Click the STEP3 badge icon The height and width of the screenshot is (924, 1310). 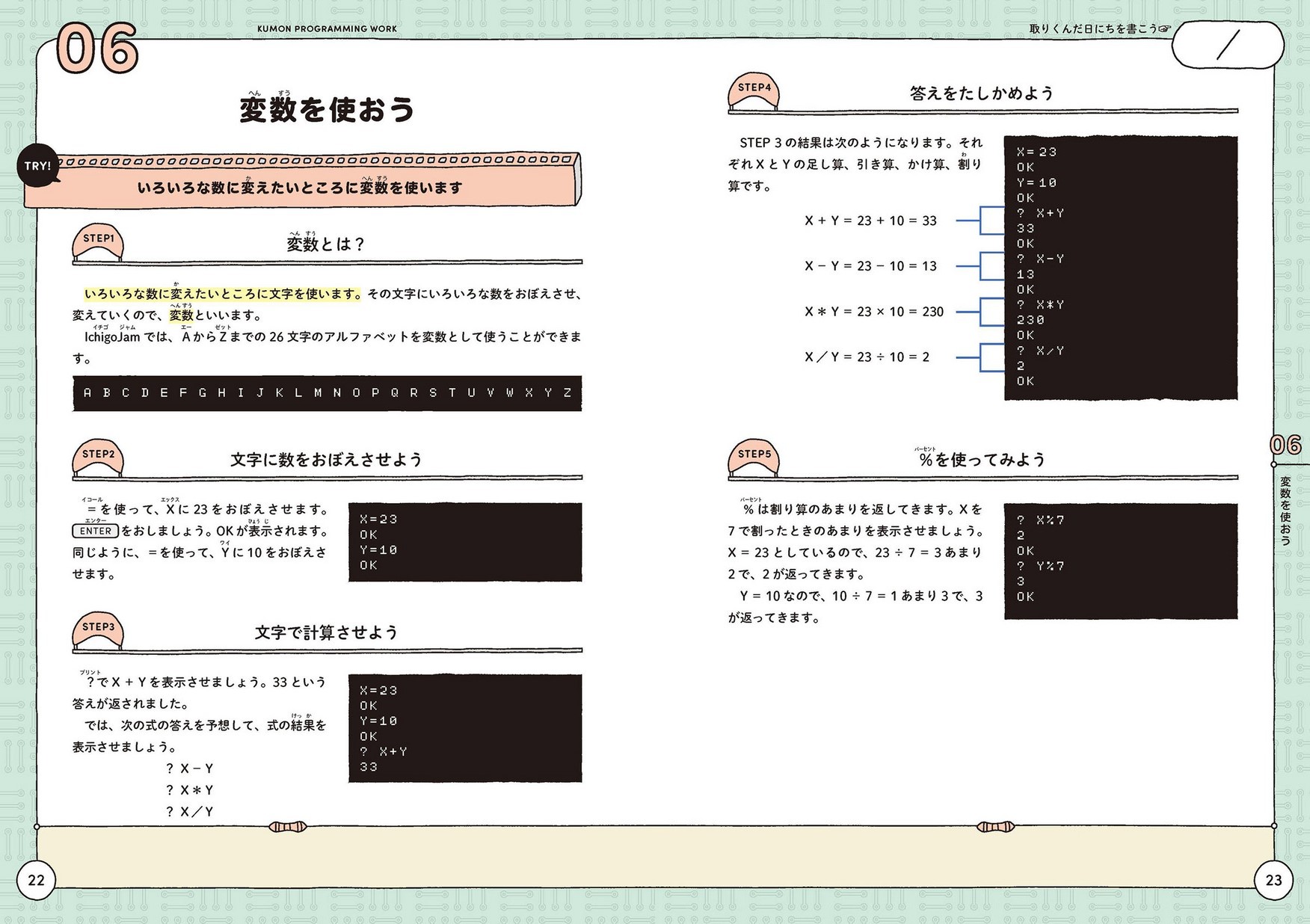[x=98, y=630]
